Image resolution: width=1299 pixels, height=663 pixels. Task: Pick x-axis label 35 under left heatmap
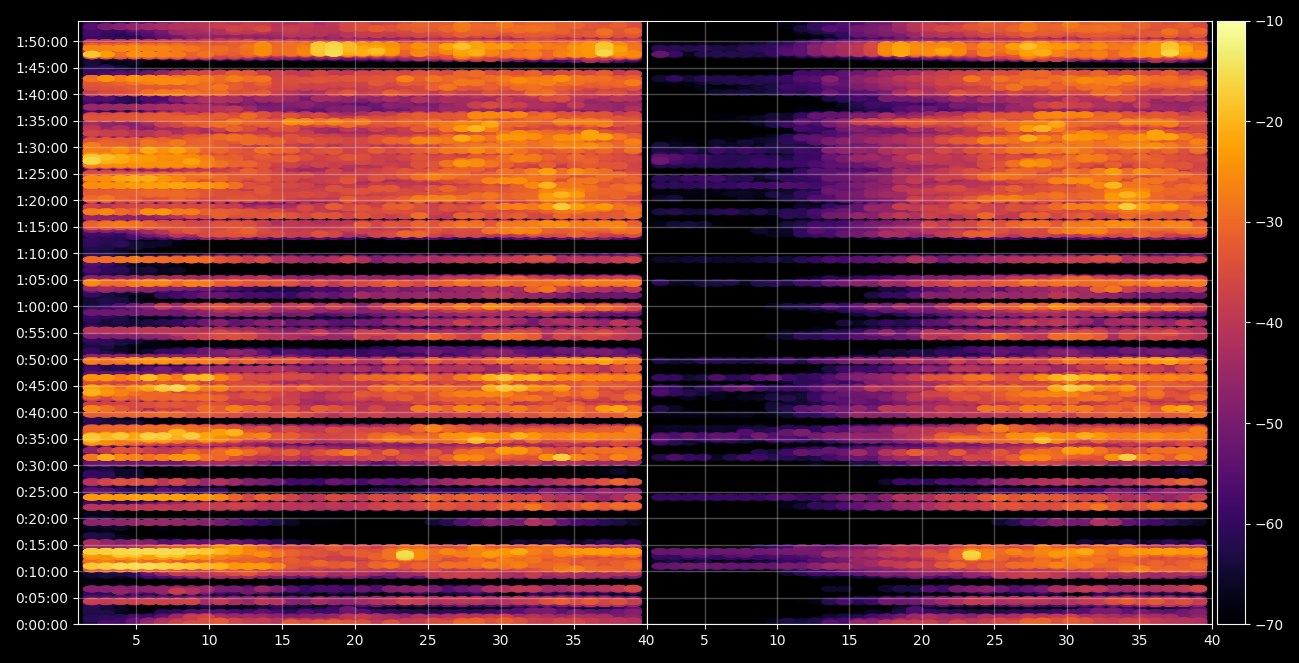click(x=574, y=641)
